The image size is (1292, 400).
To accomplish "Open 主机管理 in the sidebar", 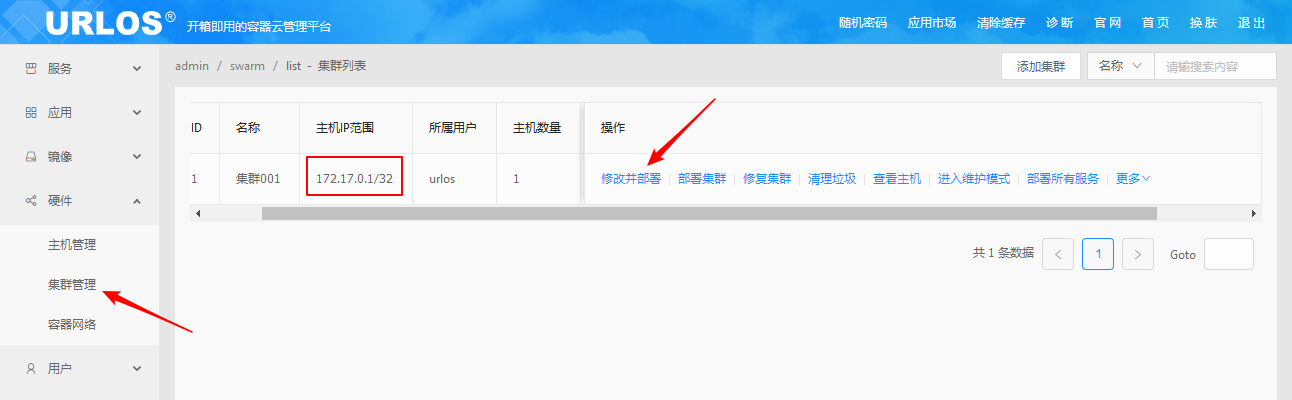I will 72,244.
